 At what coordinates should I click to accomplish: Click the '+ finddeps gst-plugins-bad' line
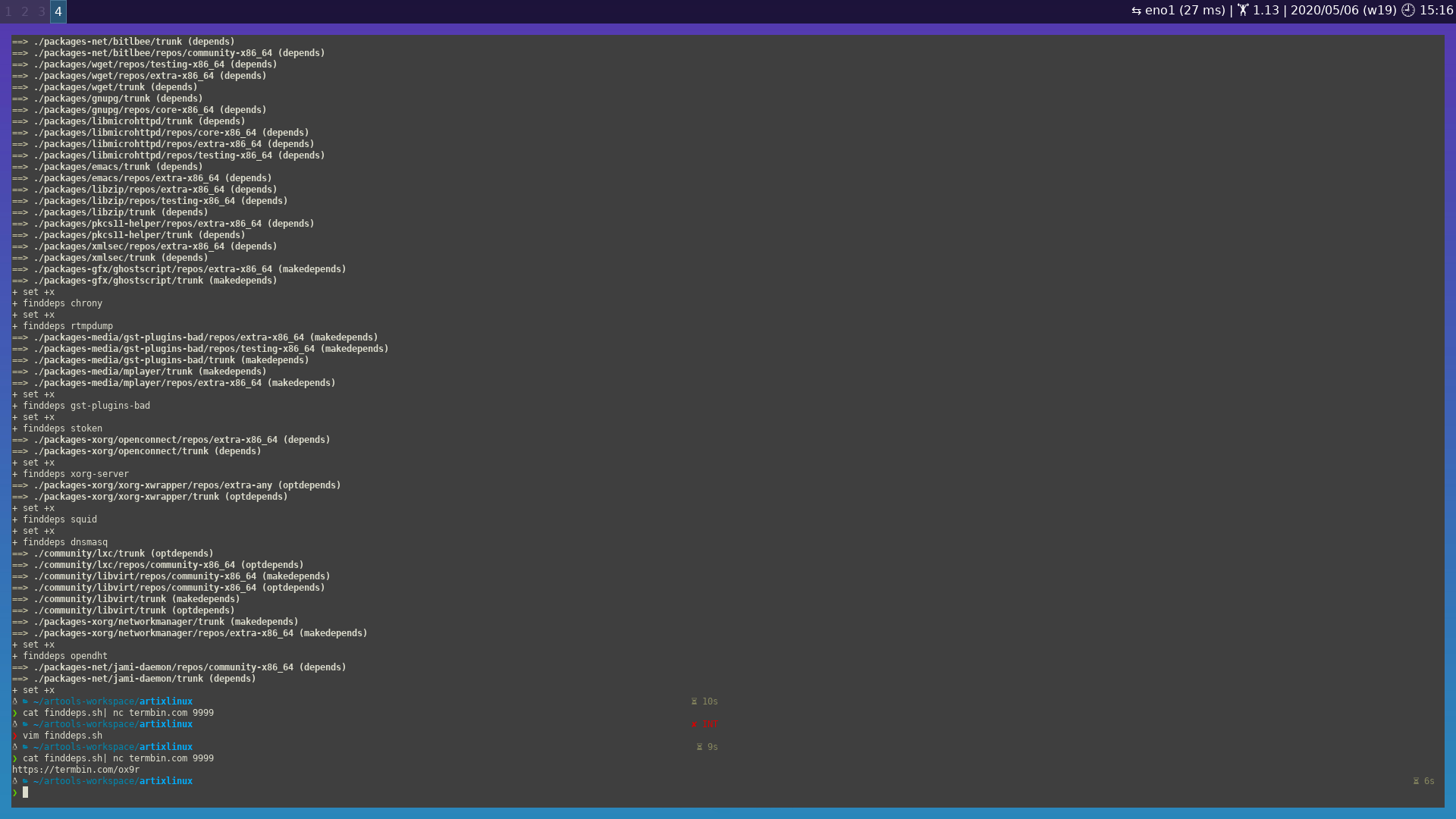click(x=81, y=406)
